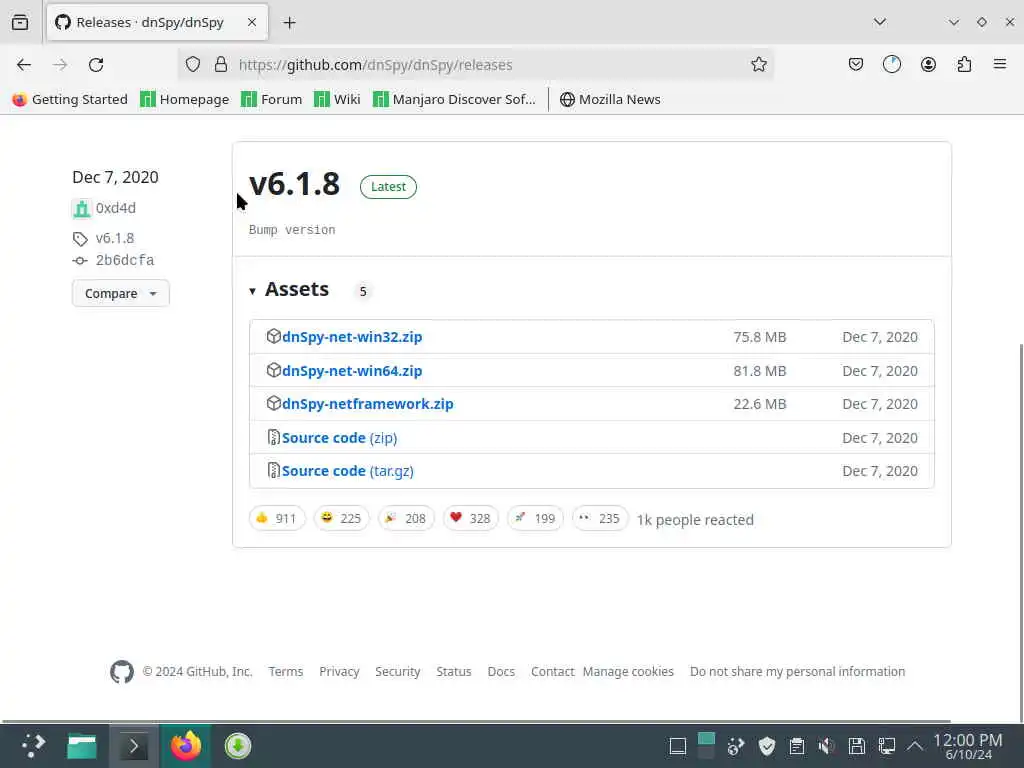Screen dimensions: 1024x768
Task: Toggle laugh reaction 225
Action: 342,519
